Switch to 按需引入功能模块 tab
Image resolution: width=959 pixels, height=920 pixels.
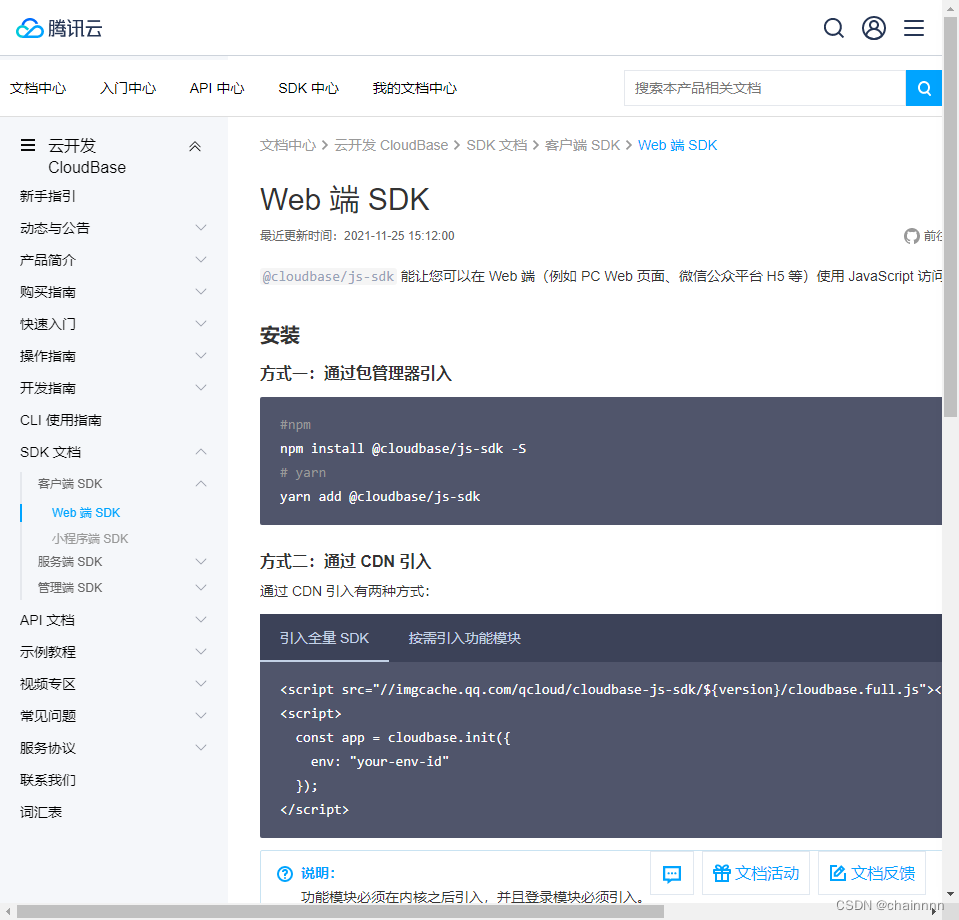(464, 638)
